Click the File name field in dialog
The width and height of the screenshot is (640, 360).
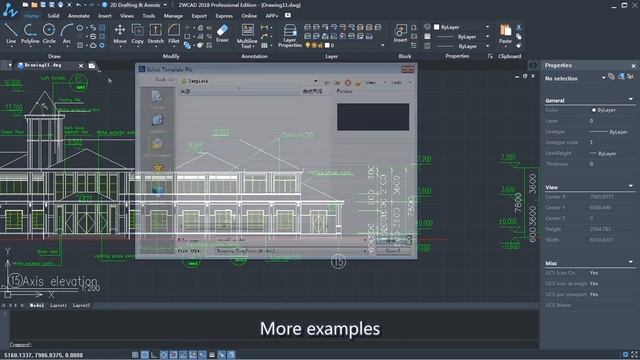click(290, 240)
